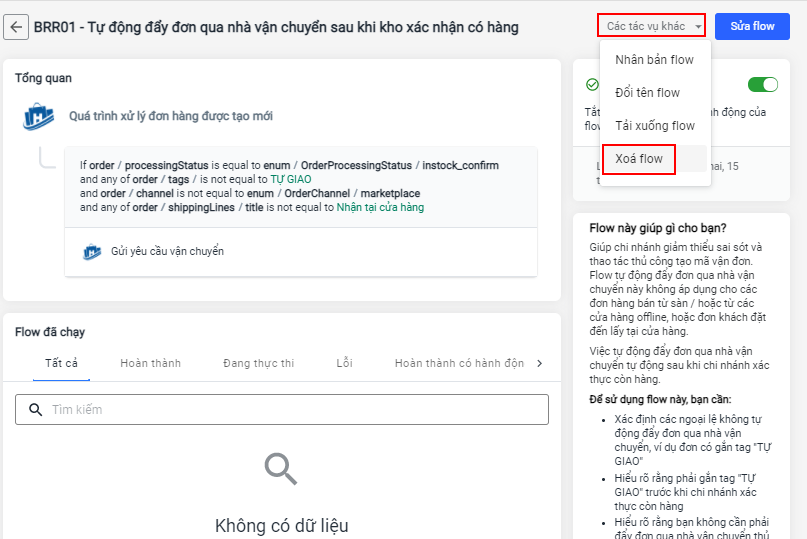This screenshot has height=539, width=807.
Task: Toggle the flow enable switch off
Action: [762, 85]
